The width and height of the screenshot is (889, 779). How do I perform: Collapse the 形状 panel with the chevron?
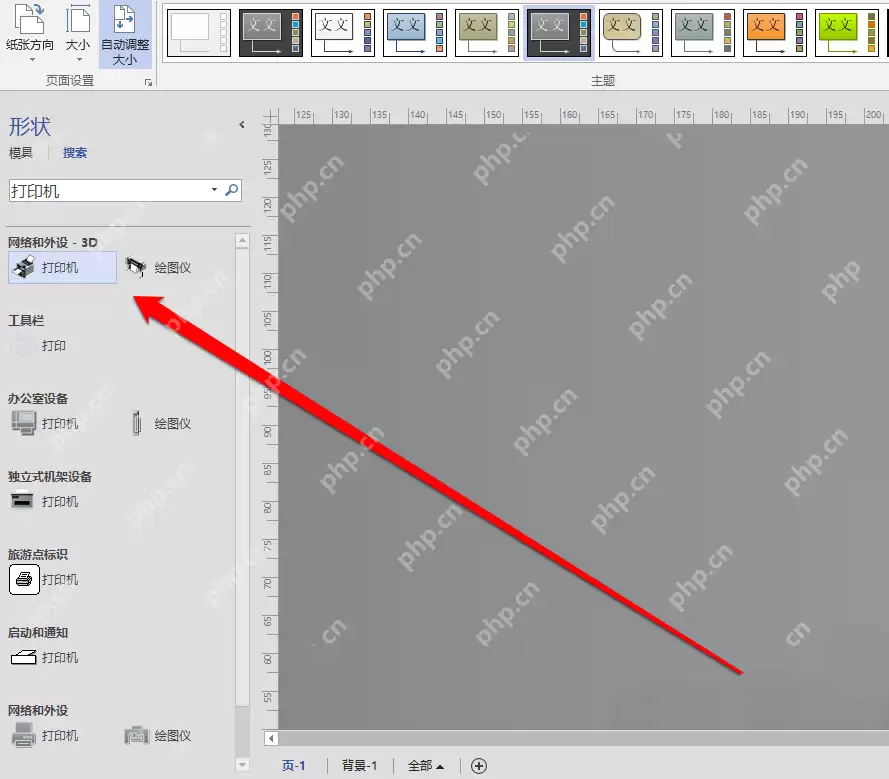(242, 125)
